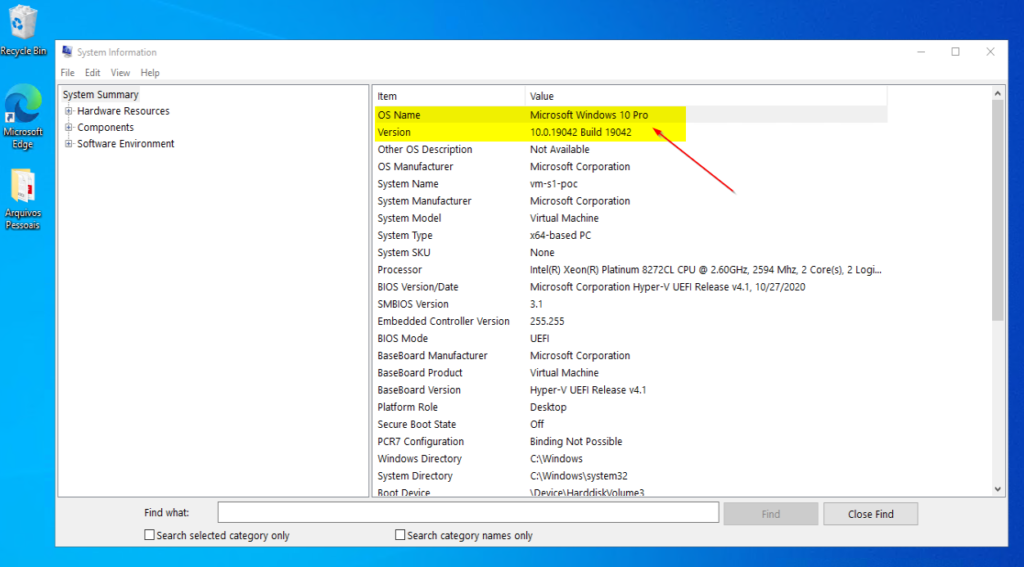Select the BIOS Mode row
Screen dimensions: 1024x567
tap(630, 338)
